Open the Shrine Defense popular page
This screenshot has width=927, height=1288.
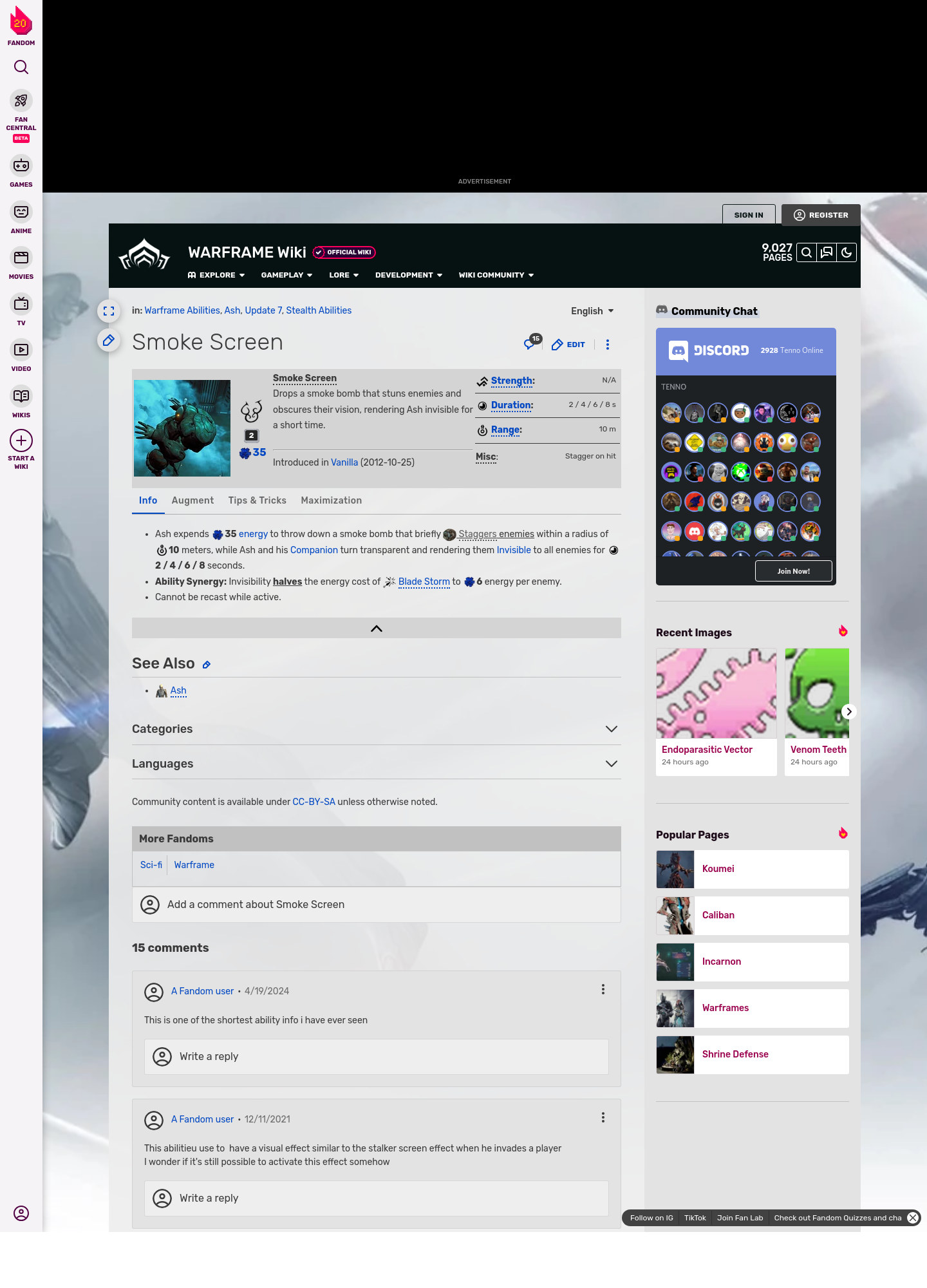coord(753,1055)
